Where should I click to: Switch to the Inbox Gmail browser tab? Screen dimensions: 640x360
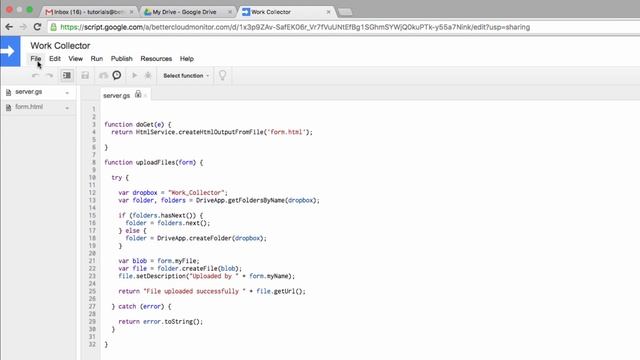click(x=89, y=12)
